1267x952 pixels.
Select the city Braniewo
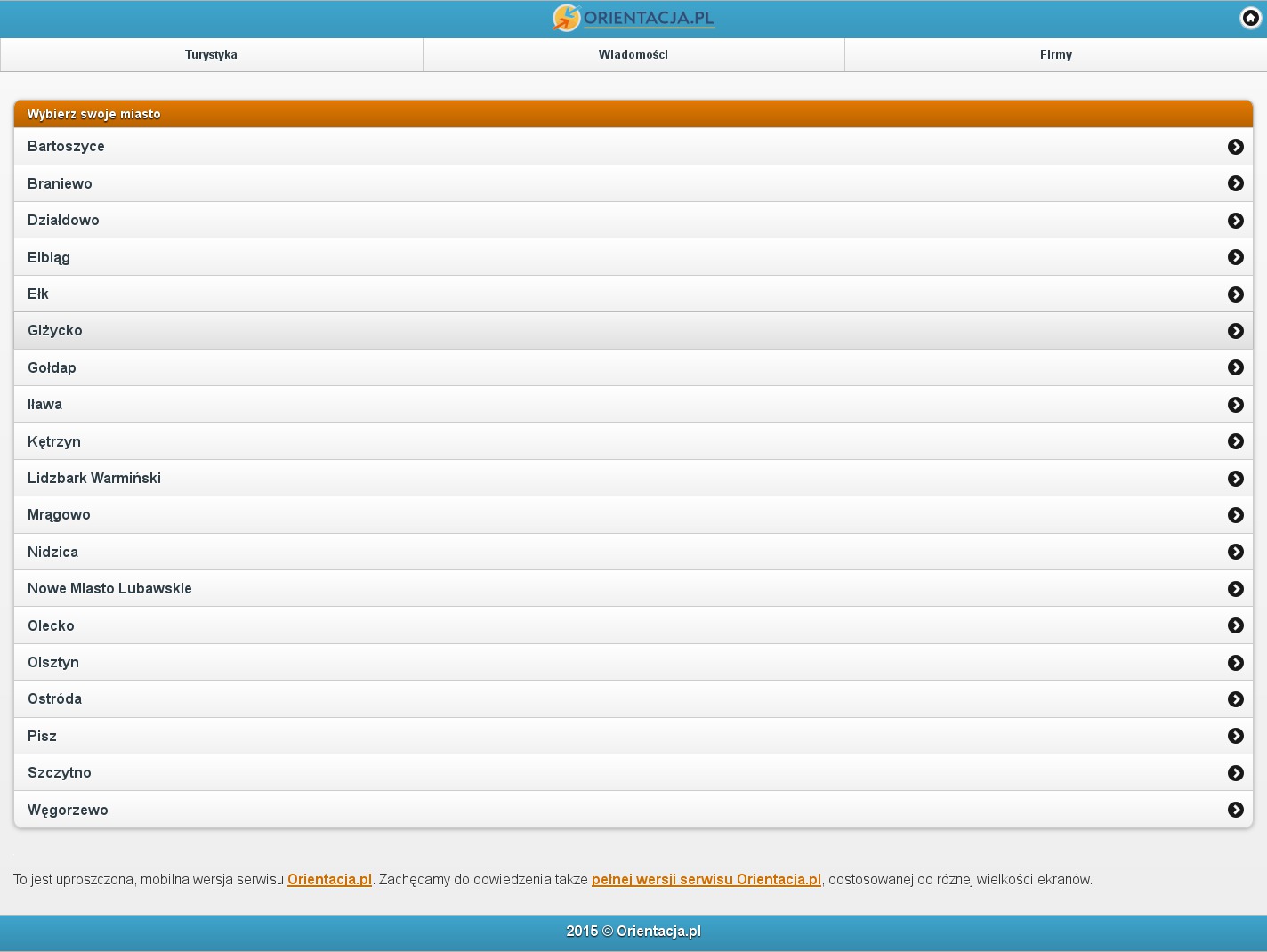[x=60, y=183]
